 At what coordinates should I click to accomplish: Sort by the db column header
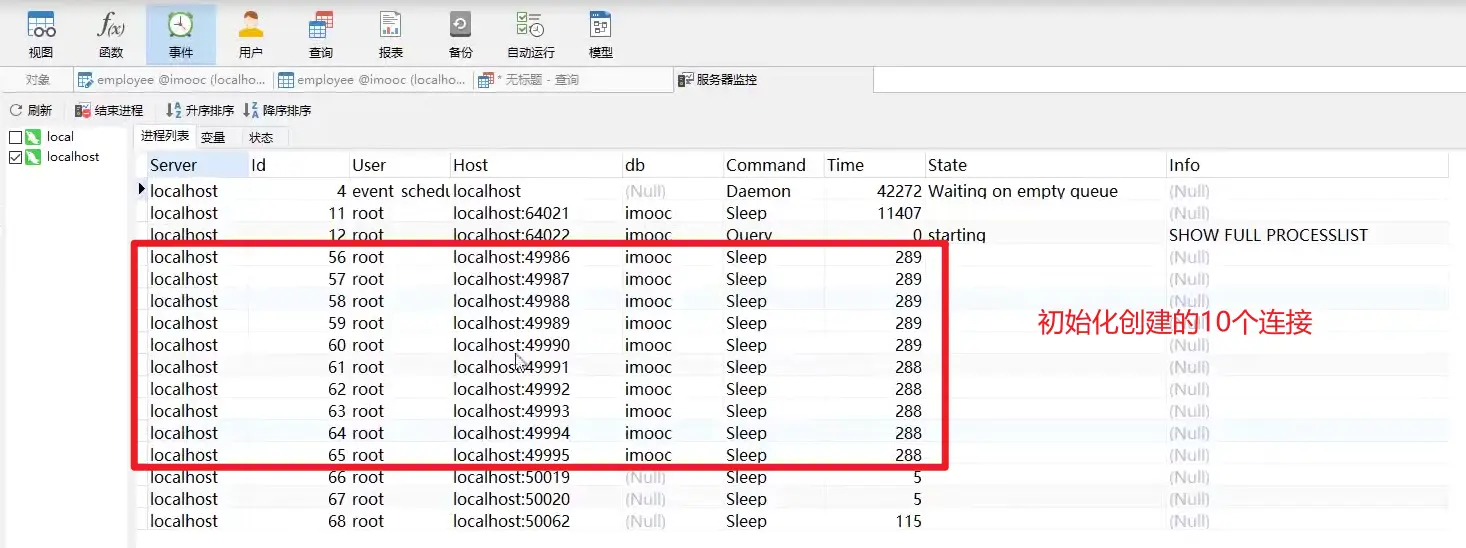673,165
